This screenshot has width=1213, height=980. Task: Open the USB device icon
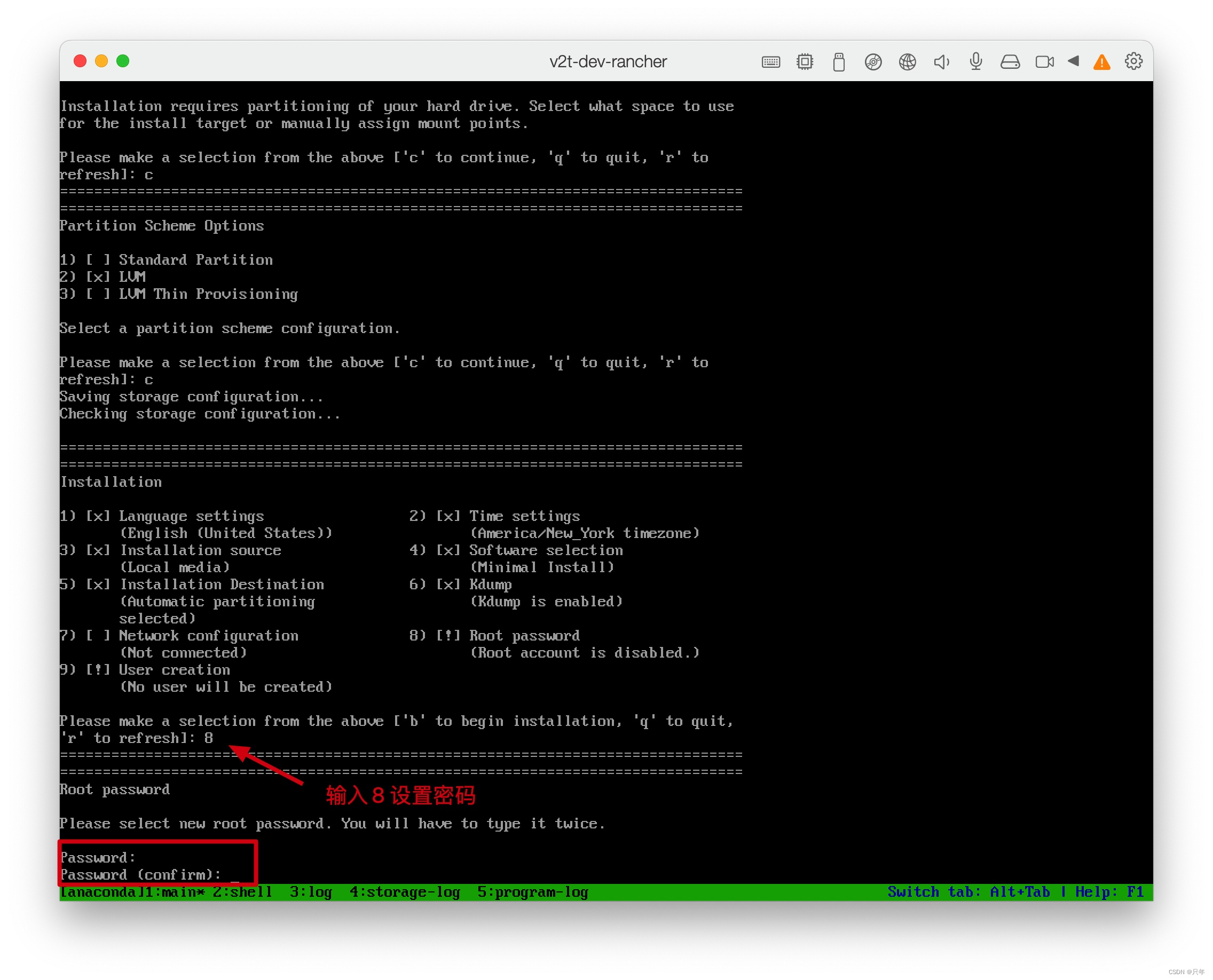coord(839,61)
